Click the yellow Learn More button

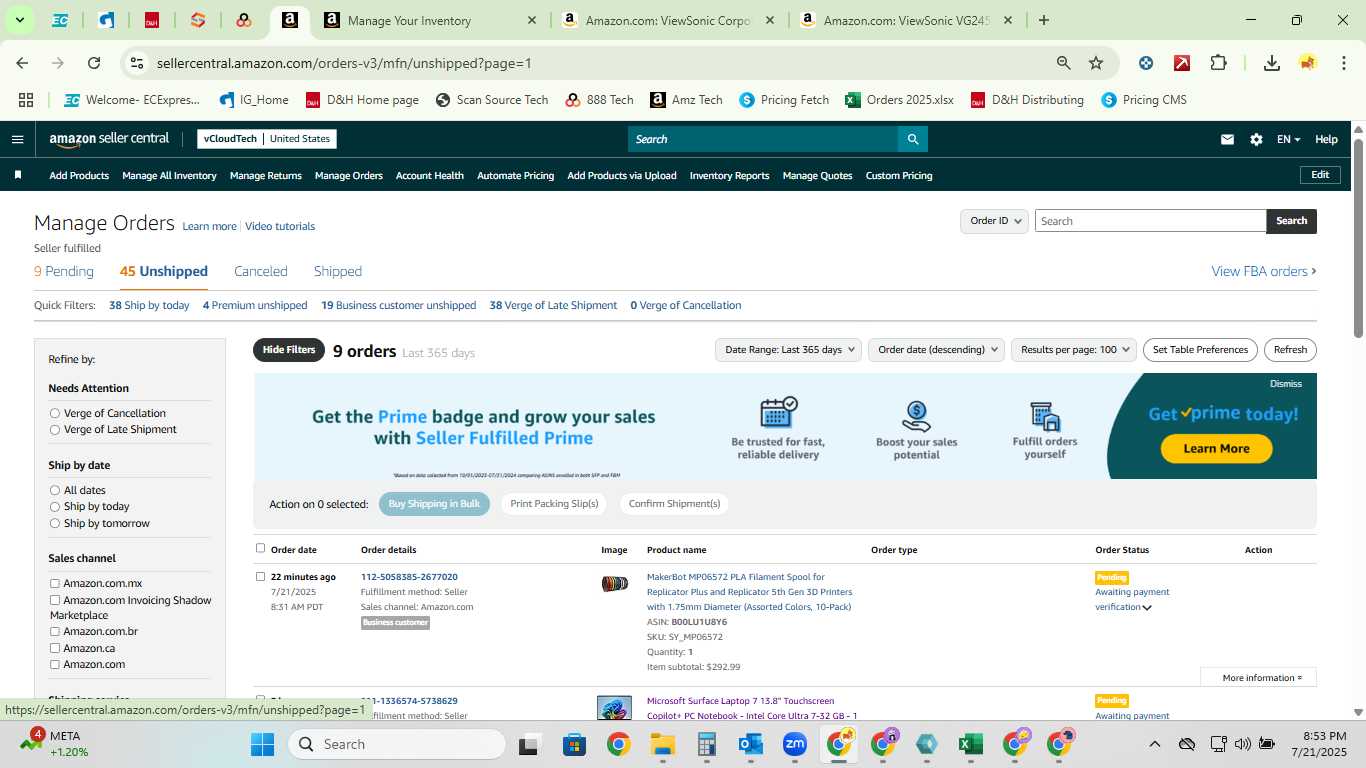coord(1216,449)
